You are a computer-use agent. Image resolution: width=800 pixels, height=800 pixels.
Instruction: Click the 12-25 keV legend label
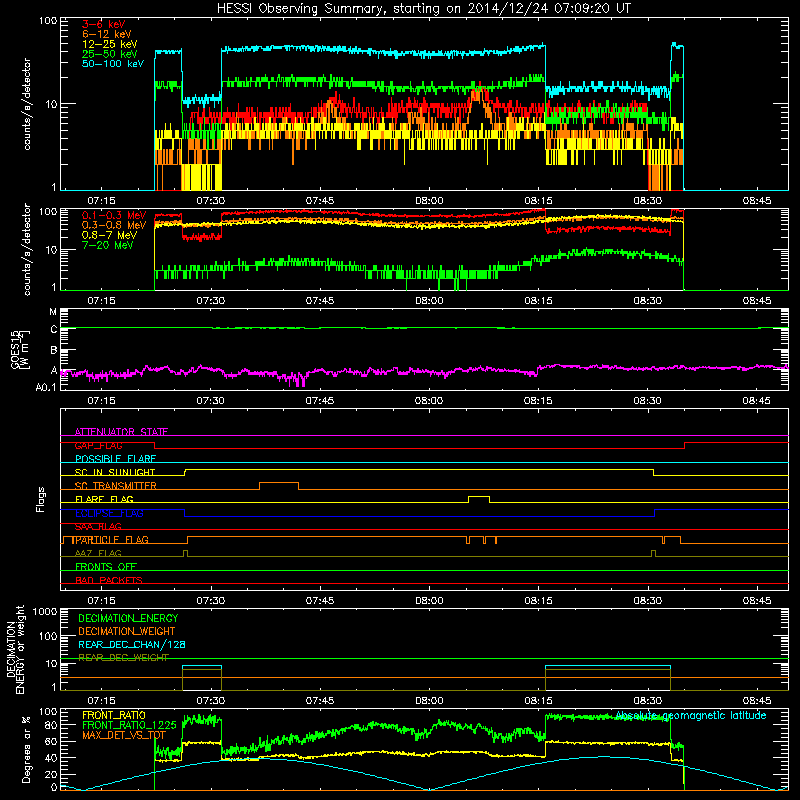pos(110,44)
